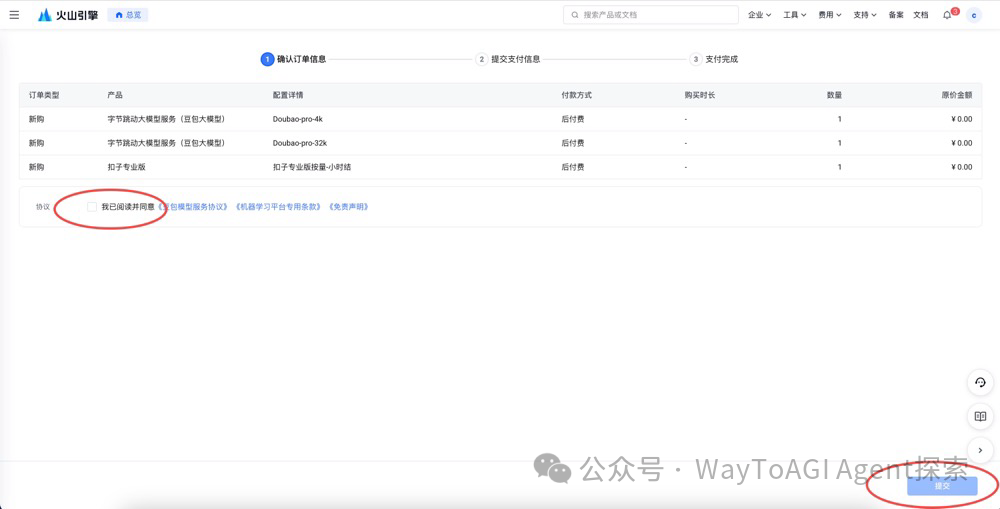Click the 产品 column header
Image resolution: width=1000 pixels, height=509 pixels.
point(115,95)
